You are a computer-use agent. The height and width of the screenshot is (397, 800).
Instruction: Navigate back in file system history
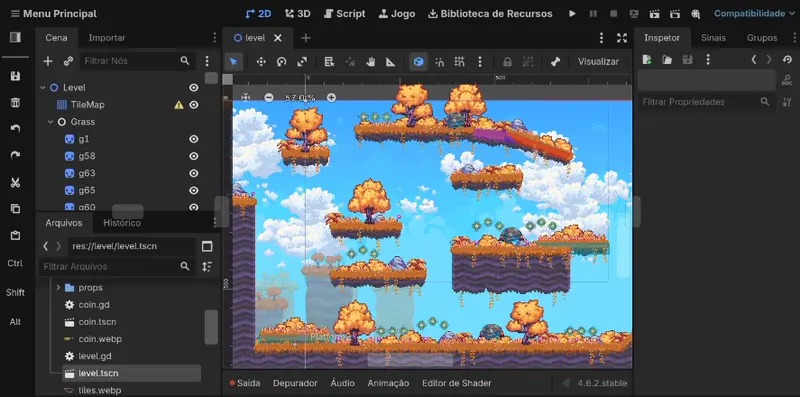(45, 246)
